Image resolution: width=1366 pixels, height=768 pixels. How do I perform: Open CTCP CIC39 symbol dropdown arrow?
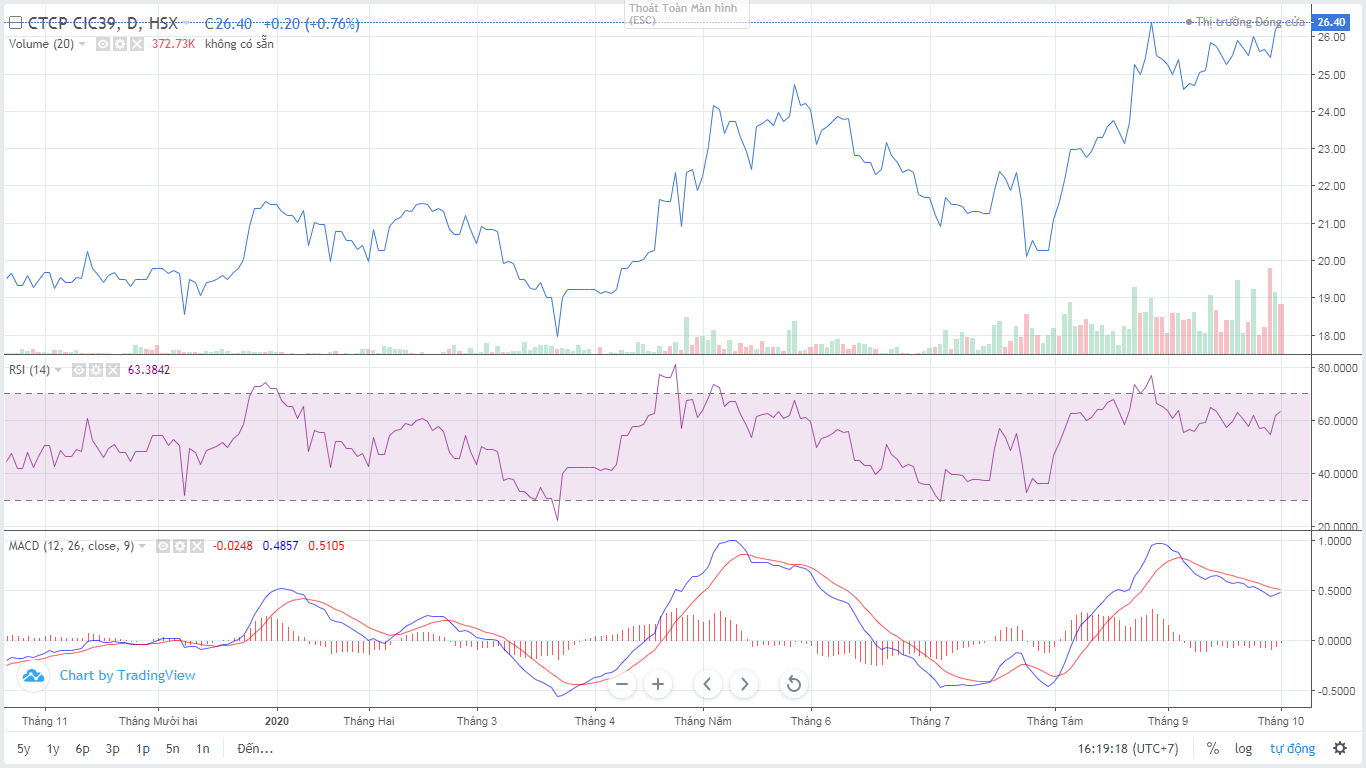point(187,23)
